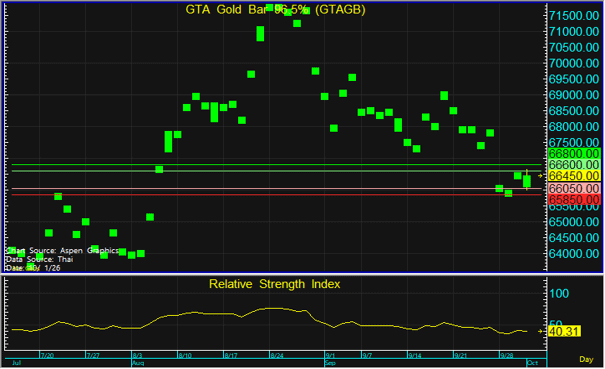Click the 100 label on RSI axis
Screen dimensions: 605x369
559,293
